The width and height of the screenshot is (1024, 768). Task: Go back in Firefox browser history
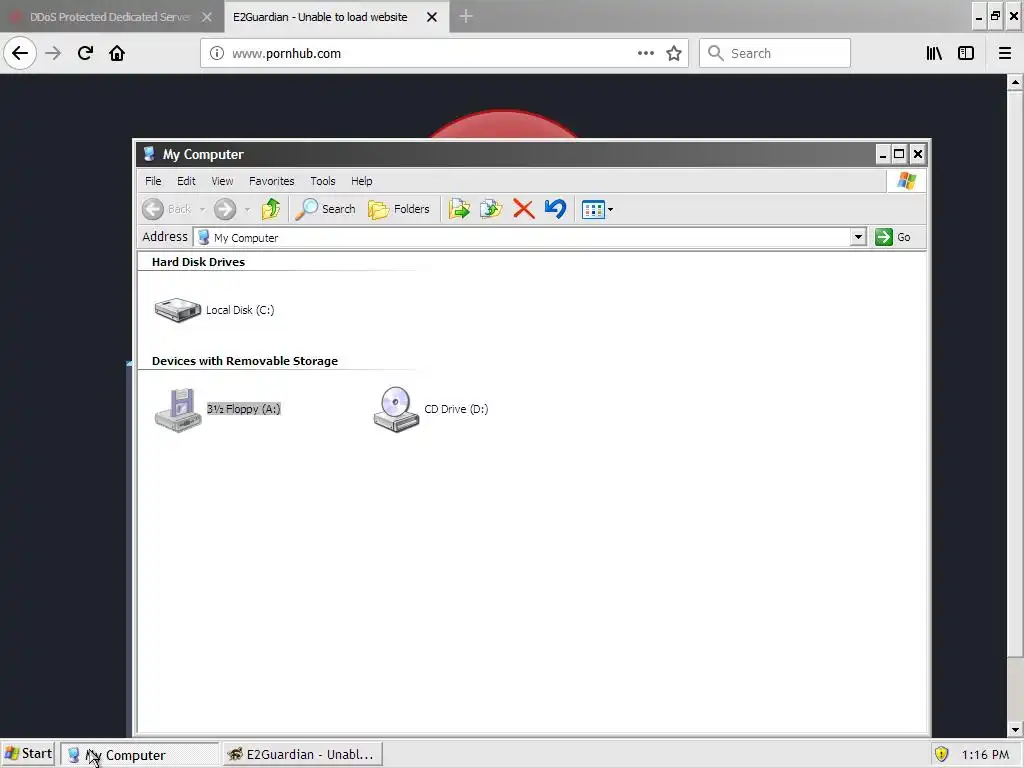tap(20, 53)
